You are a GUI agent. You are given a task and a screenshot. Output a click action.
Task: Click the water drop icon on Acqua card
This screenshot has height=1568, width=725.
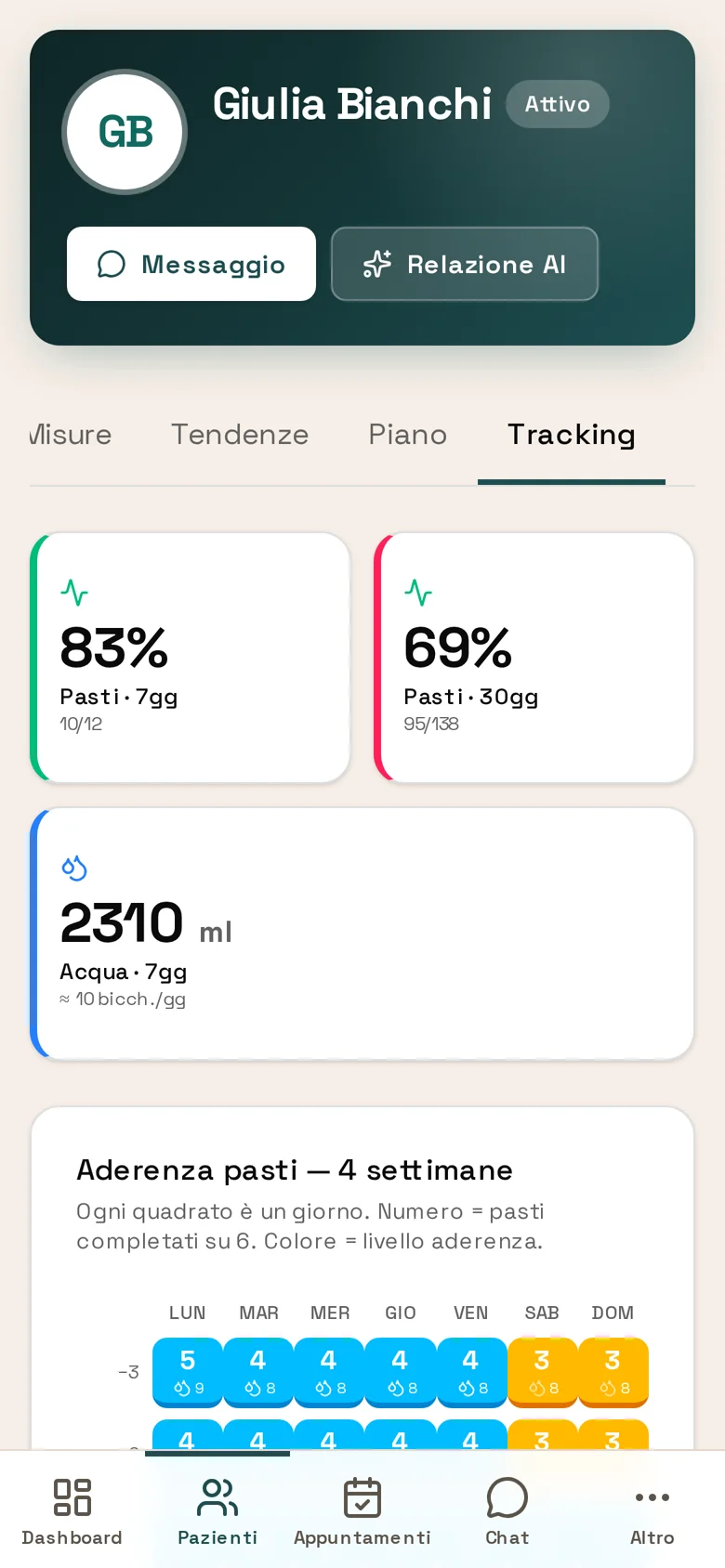point(74,868)
